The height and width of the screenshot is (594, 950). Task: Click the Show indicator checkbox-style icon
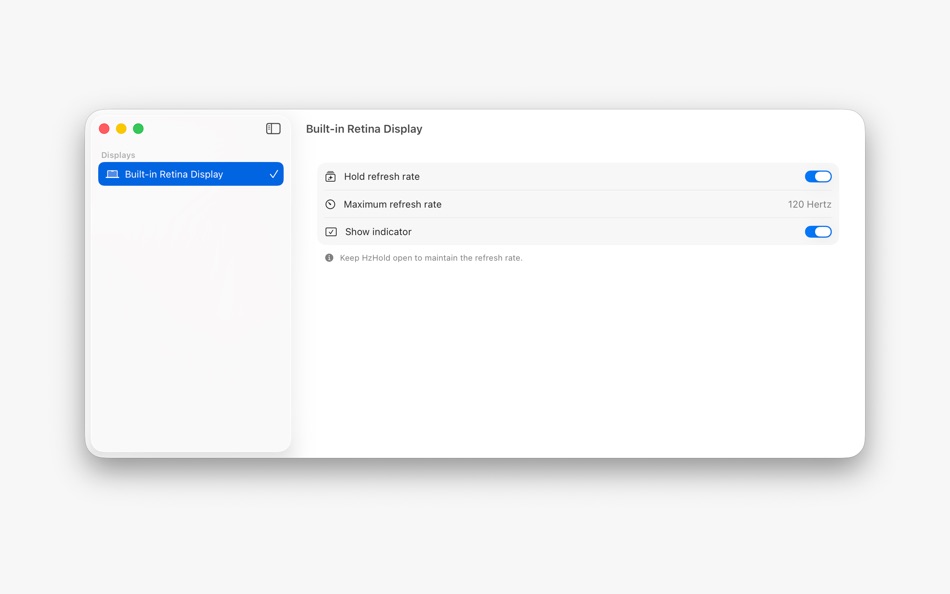[331, 232]
